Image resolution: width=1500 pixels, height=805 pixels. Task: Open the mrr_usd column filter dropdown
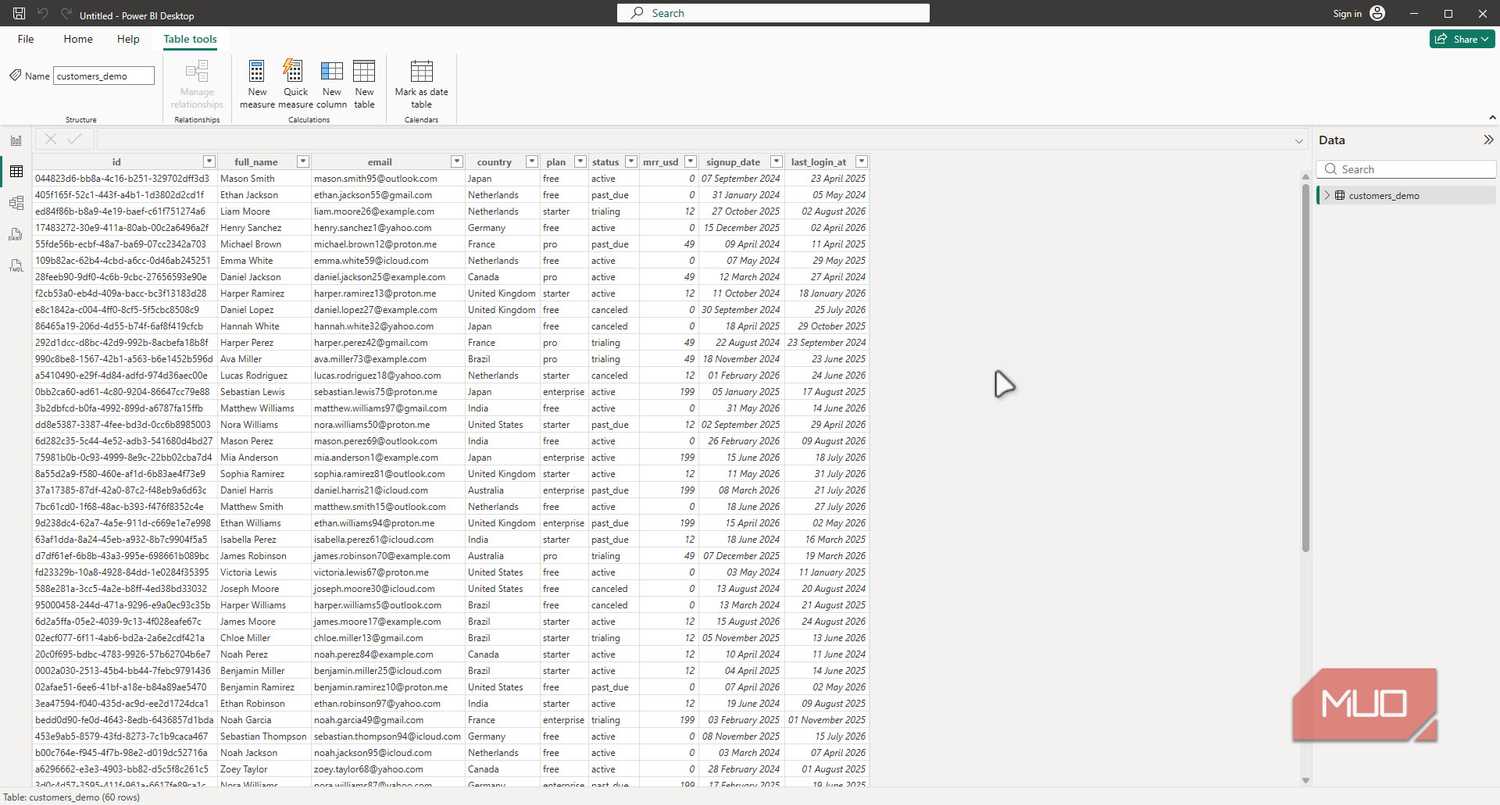[x=689, y=161]
